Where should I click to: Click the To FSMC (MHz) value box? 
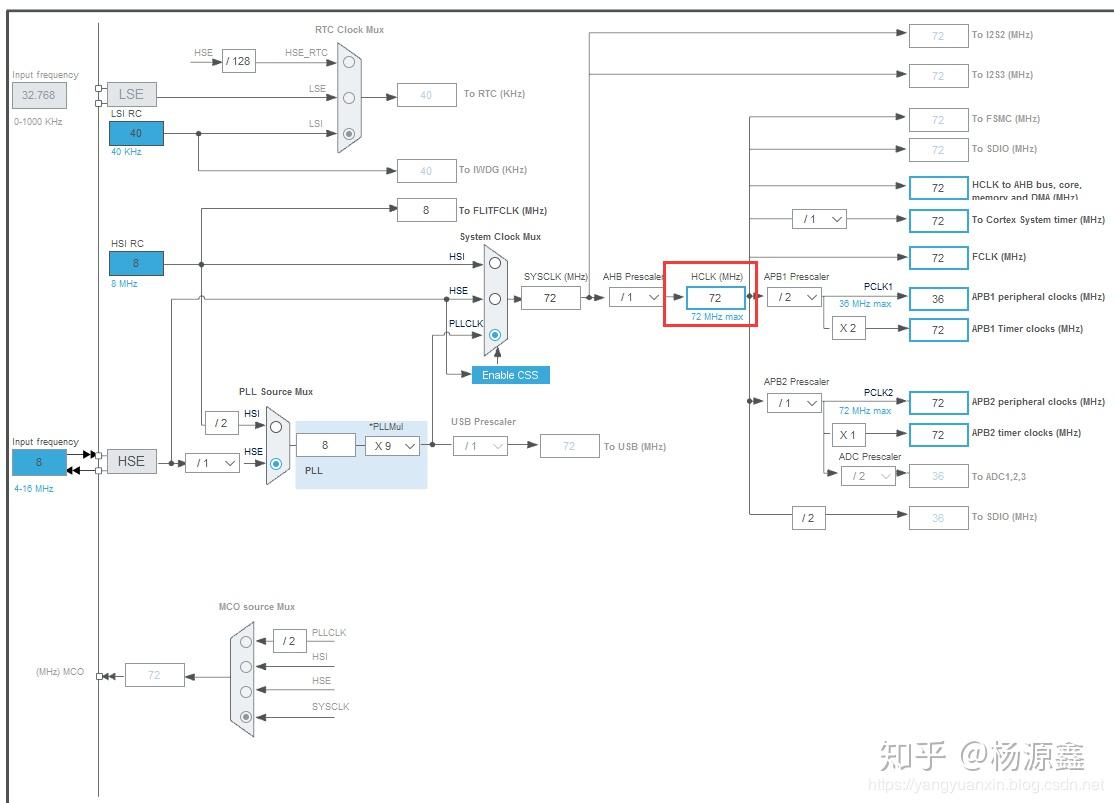coord(939,119)
